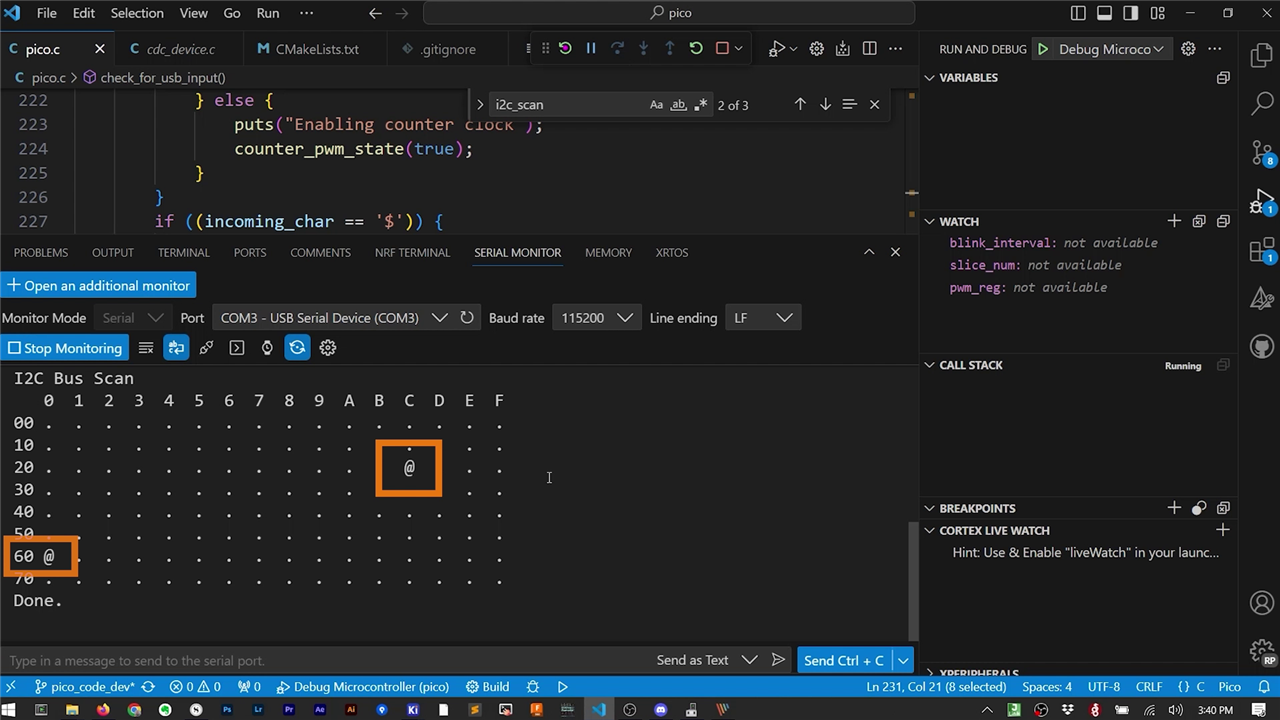Toggle timestamp (watch icon) in serial monitor

(267, 348)
